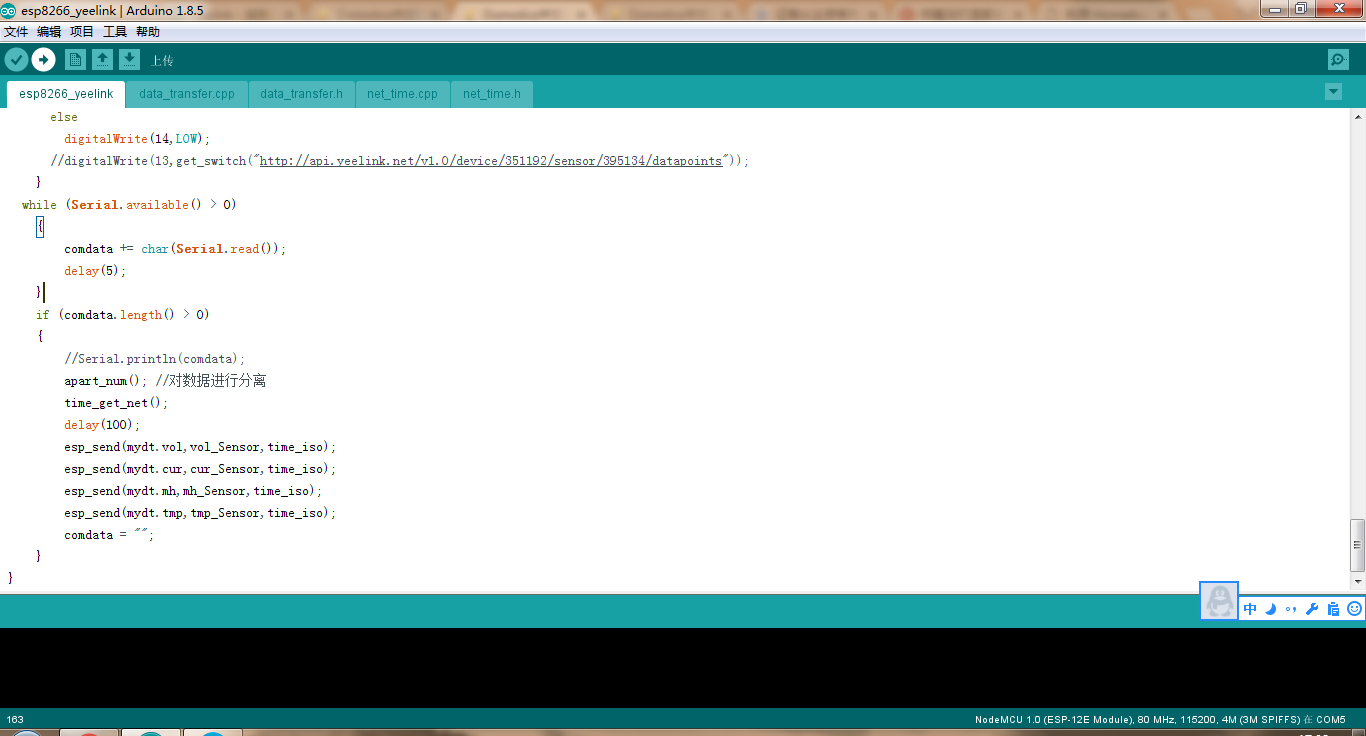Click the '//Serial.println(comdata);' comment line
This screenshot has width=1366, height=736.
point(154,359)
